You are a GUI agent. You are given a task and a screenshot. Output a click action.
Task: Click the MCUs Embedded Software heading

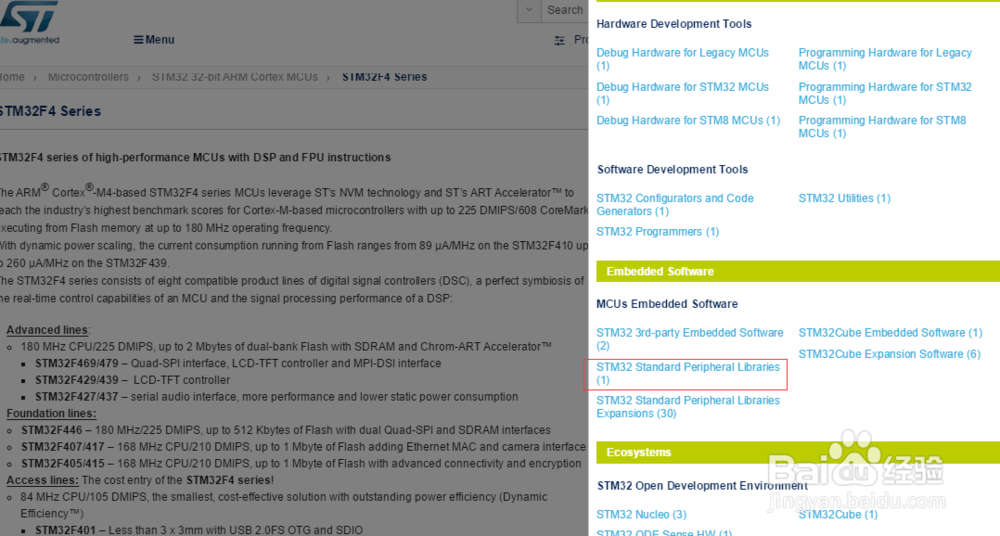pos(667,304)
